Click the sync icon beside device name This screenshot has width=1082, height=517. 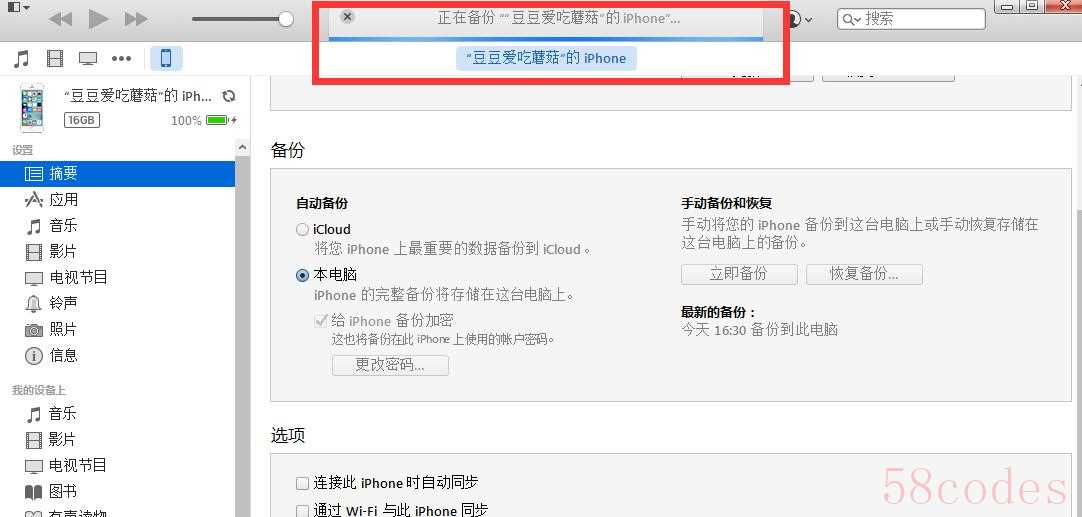click(x=228, y=96)
